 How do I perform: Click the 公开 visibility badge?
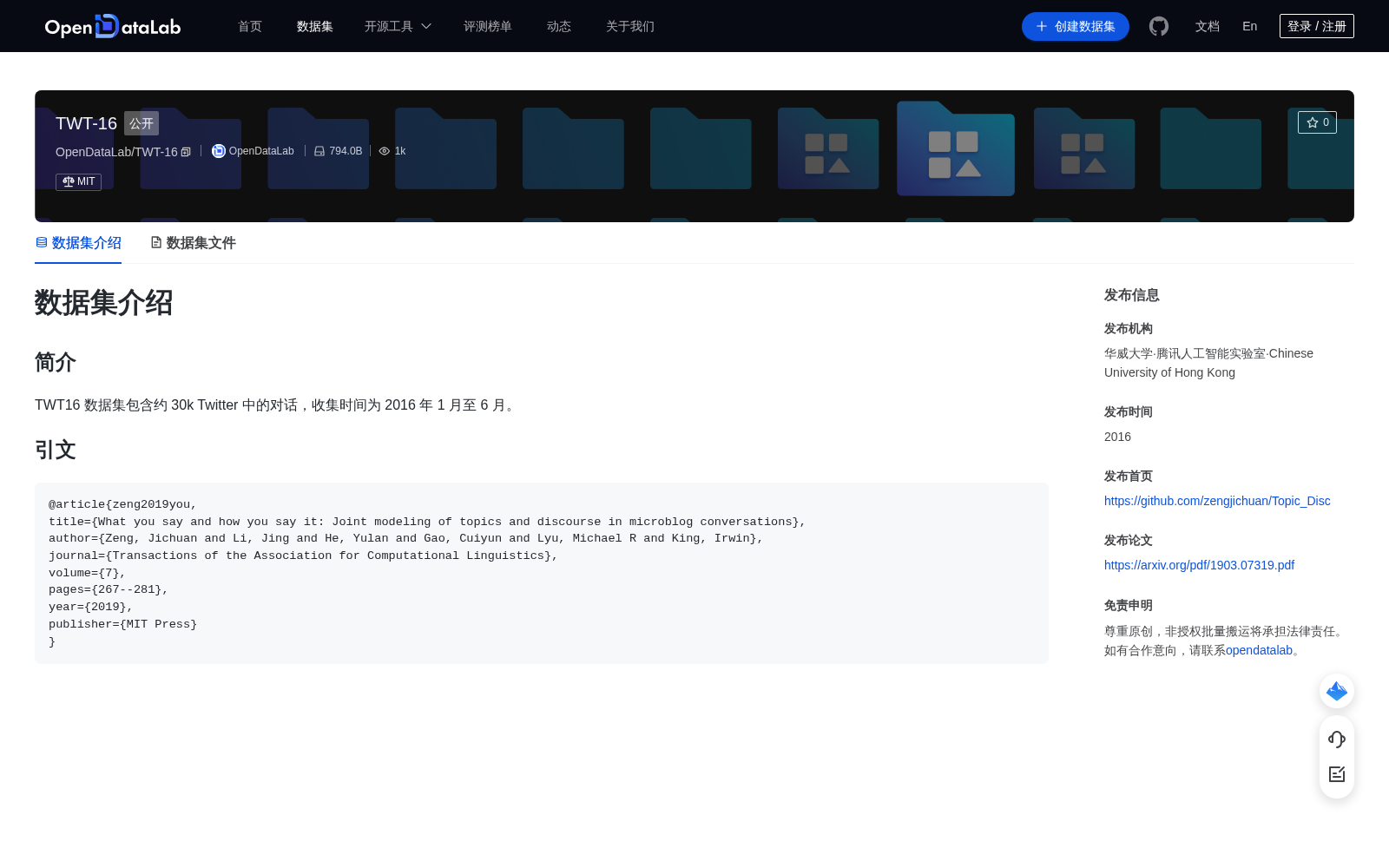click(142, 123)
